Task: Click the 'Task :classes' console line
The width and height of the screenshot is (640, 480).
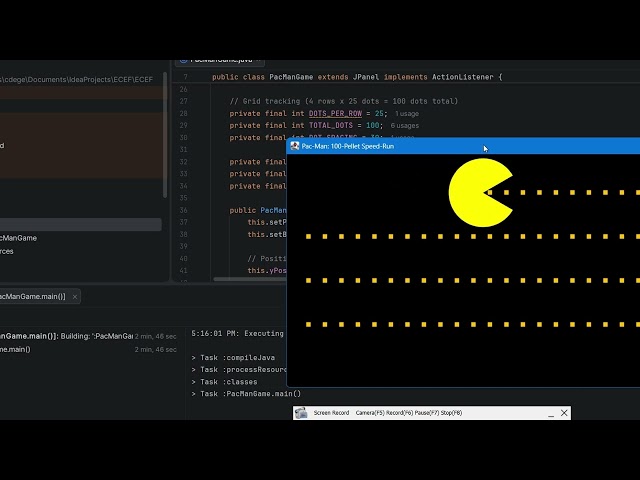Action: [x=224, y=382]
